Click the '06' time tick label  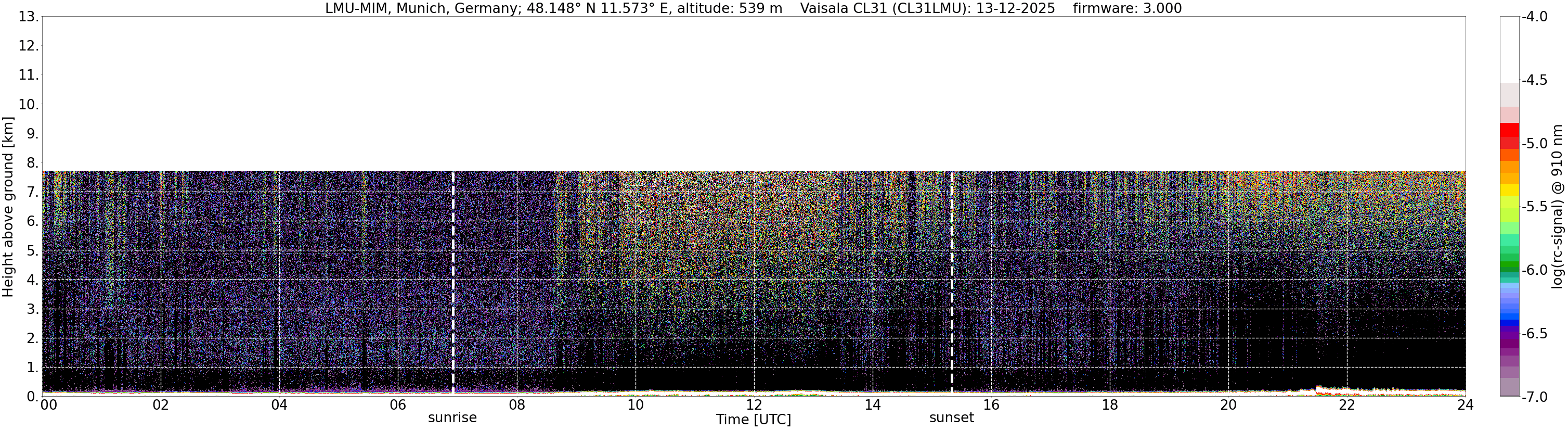397,405
